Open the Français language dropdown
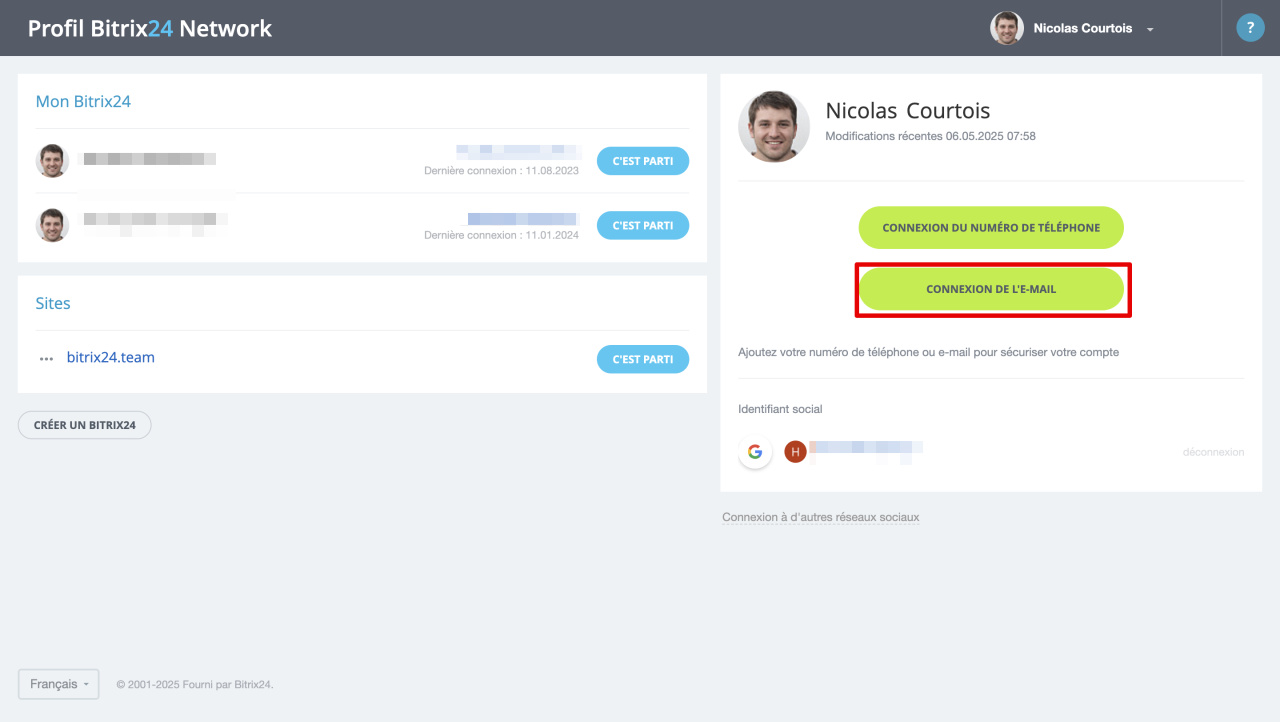Image resolution: width=1280 pixels, height=722 pixels. tap(58, 684)
